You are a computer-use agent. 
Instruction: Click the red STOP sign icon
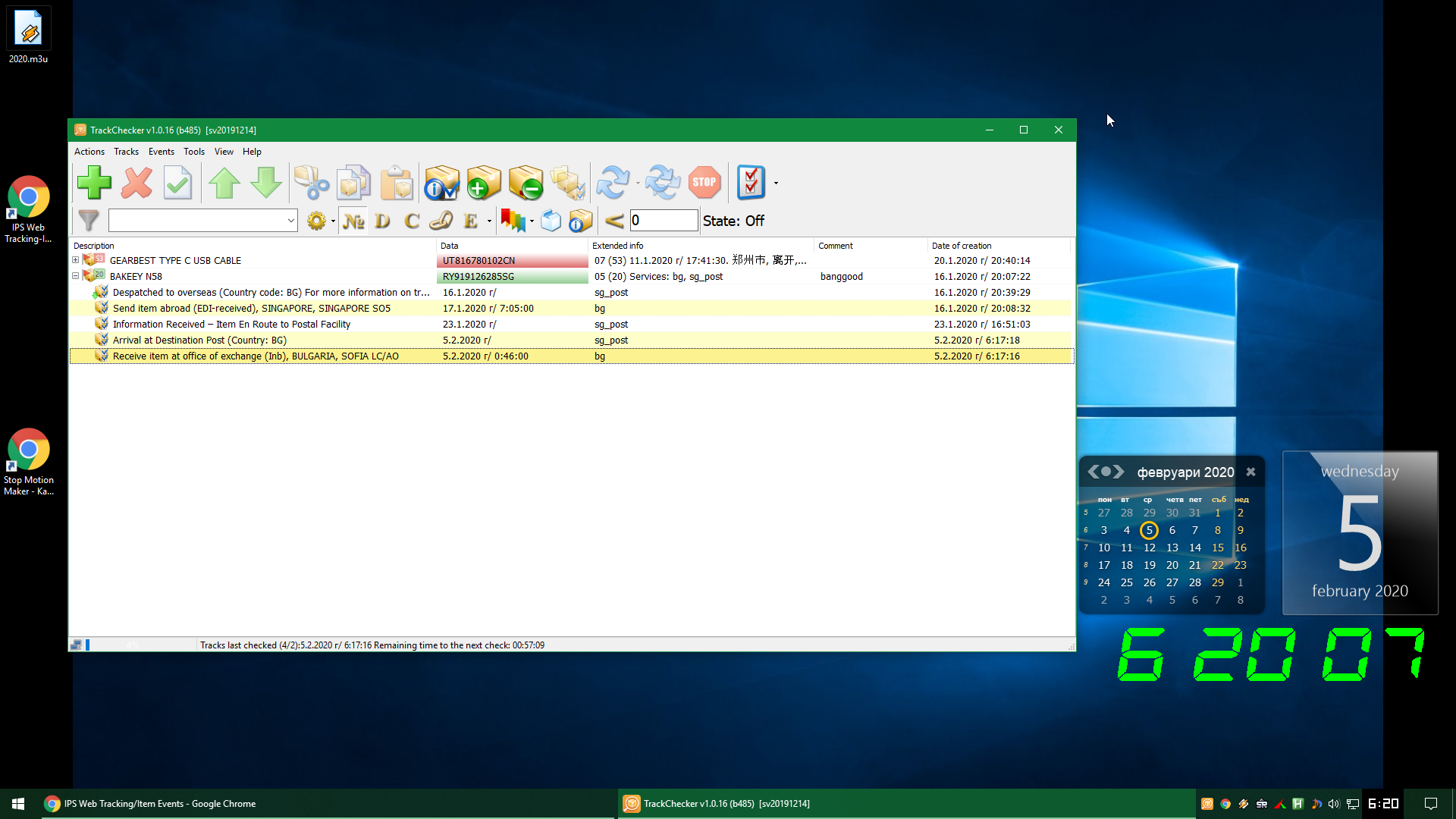704,183
